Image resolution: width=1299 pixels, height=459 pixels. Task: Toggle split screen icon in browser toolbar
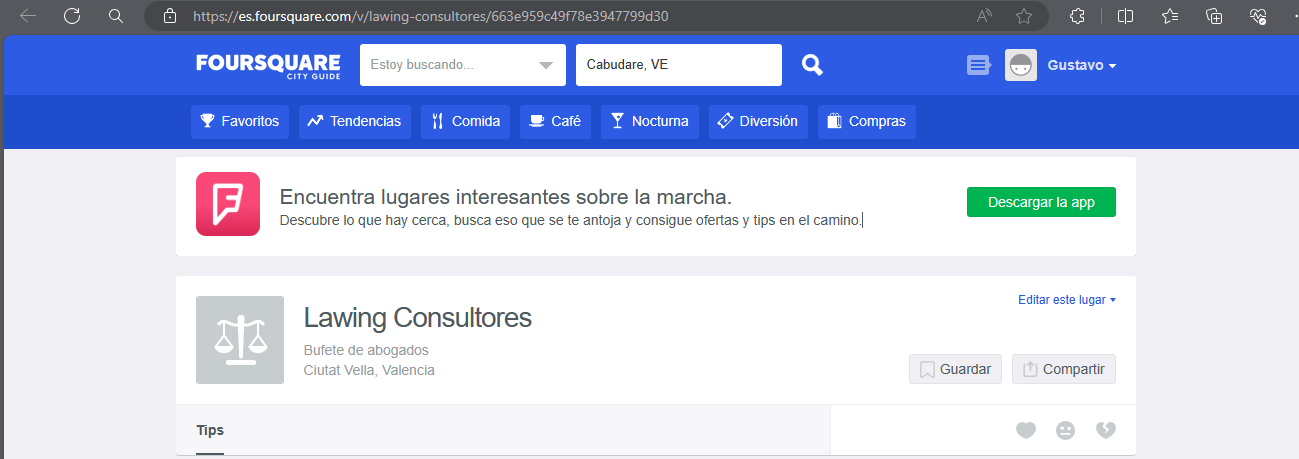pos(1125,16)
